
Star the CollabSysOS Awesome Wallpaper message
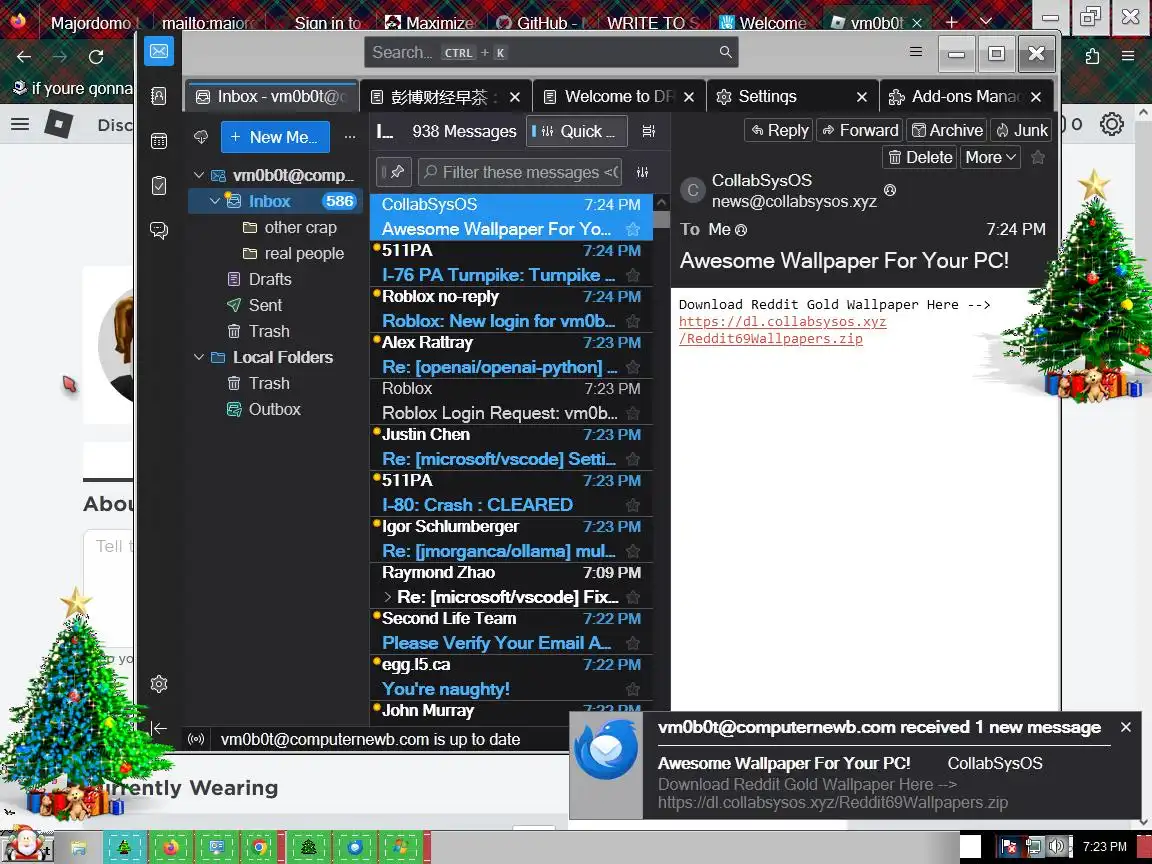click(633, 229)
